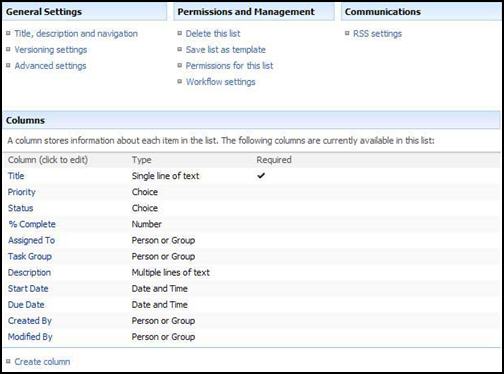Viewport: 504px width, 374px height.
Task: Click the Title required checkmark
Action: point(261,175)
